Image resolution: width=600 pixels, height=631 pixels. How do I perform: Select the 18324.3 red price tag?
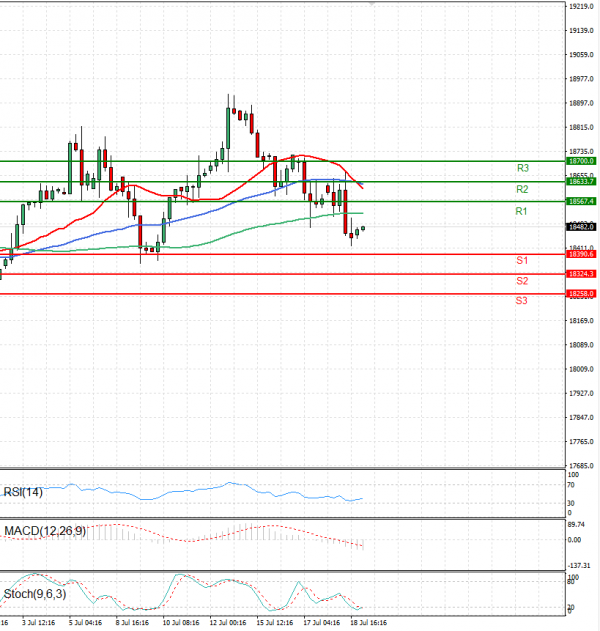pos(580,274)
